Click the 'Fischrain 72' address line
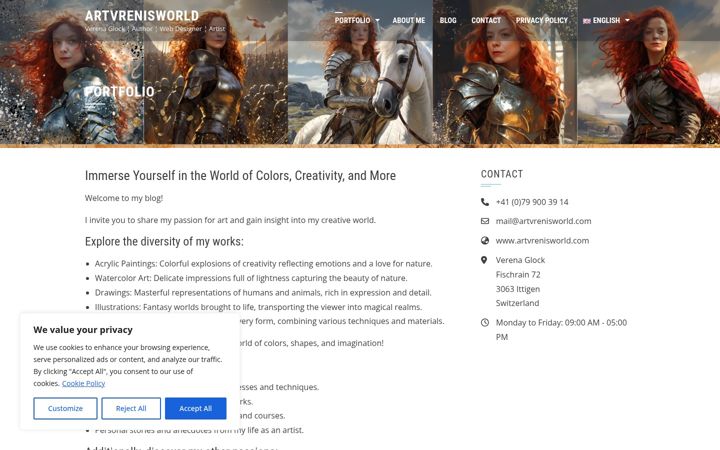Screen dimensions: 720x450 [x=518, y=275]
